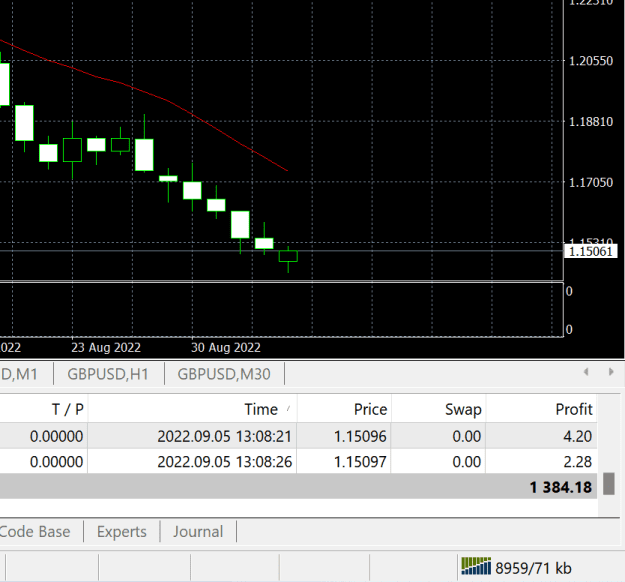Click connection status bars icon
Image resolution: width=625 pixels, height=582 pixels.
coord(476,566)
